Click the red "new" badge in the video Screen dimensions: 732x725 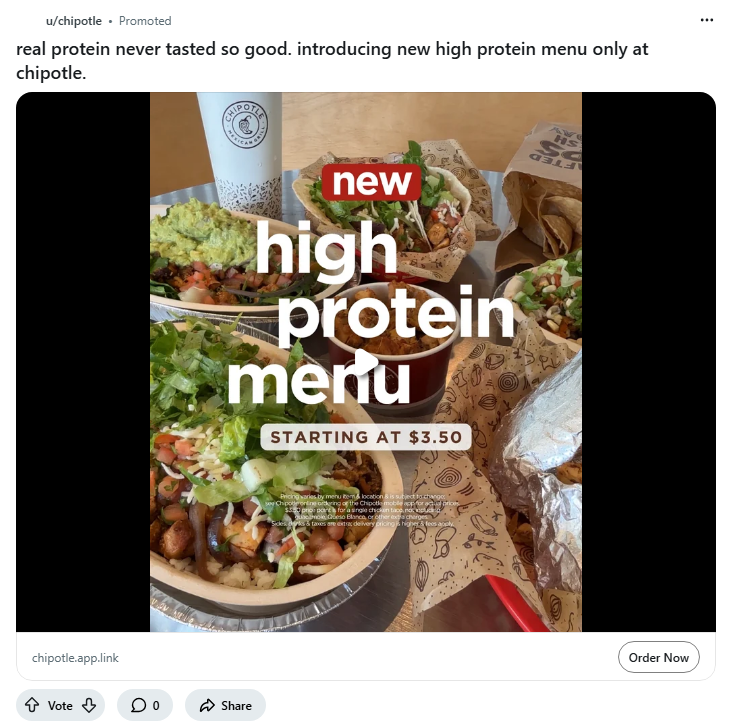[371, 182]
